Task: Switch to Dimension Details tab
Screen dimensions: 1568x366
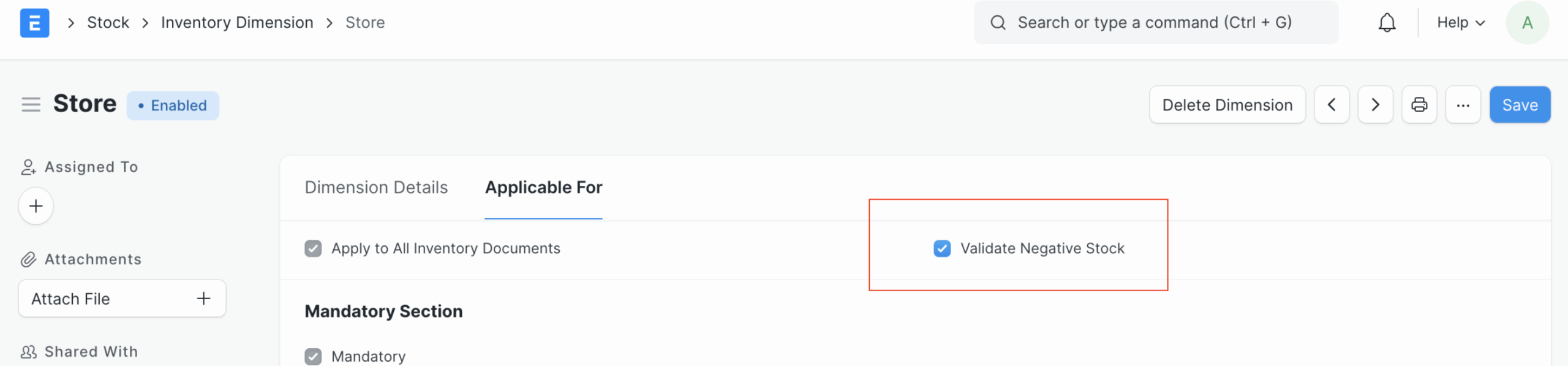Action: point(376,188)
